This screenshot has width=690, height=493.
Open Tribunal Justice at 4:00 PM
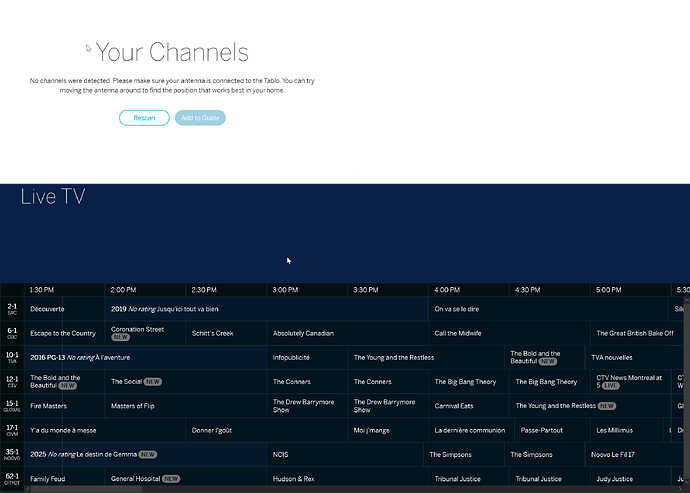(x=469, y=477)
